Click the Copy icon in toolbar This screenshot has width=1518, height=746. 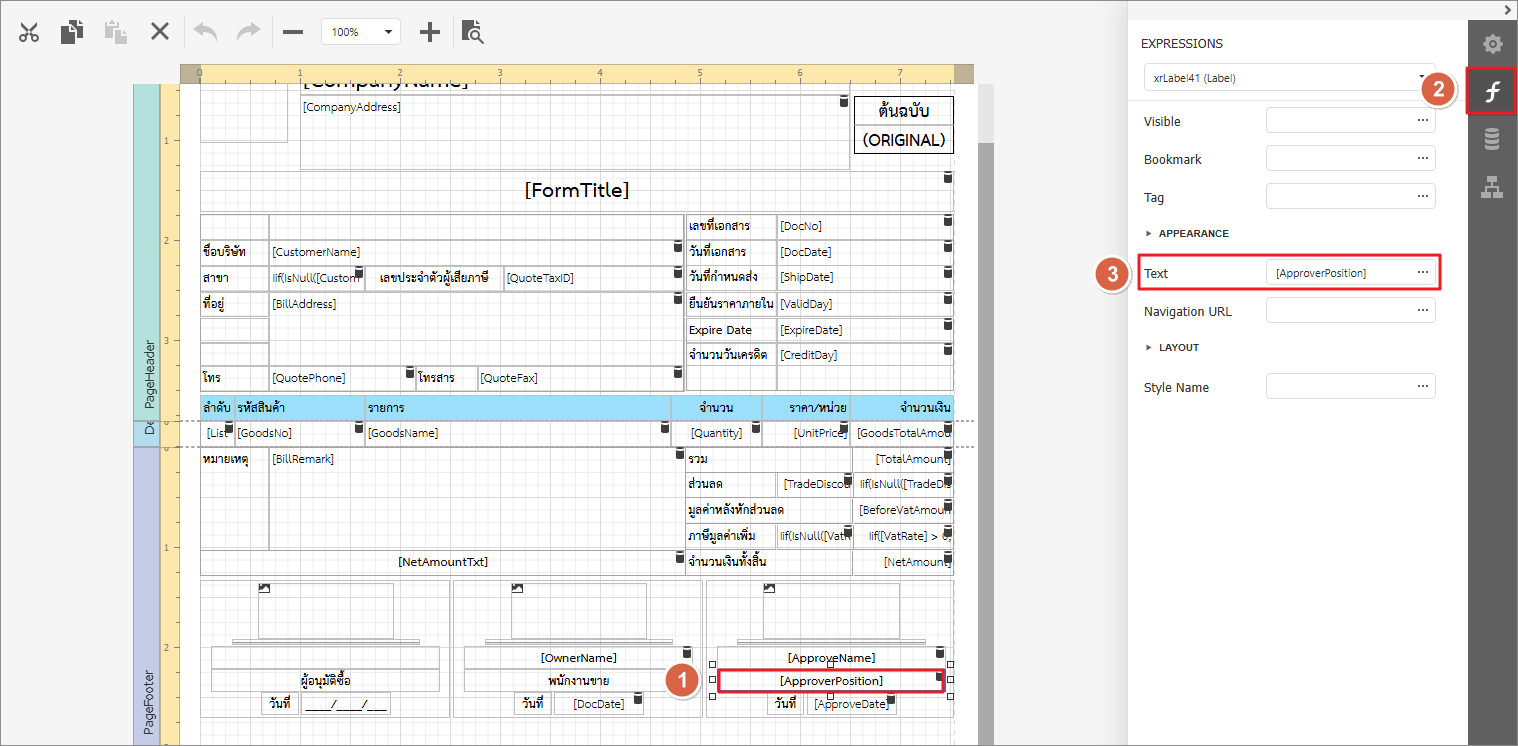[x=71, y=32]
